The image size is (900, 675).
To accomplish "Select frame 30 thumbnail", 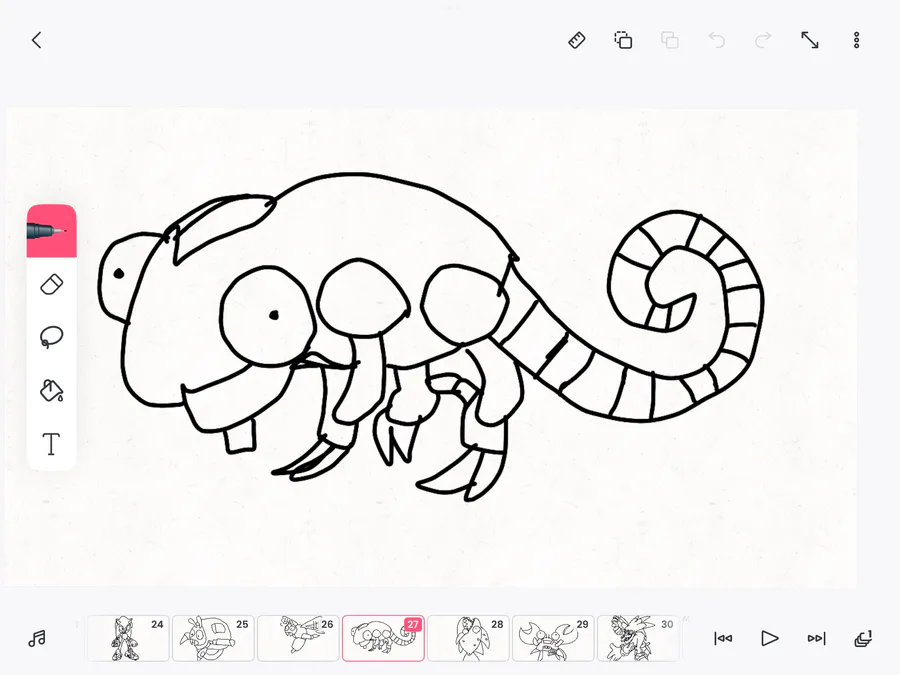I will pyautogui.click(x=638, y=638).
